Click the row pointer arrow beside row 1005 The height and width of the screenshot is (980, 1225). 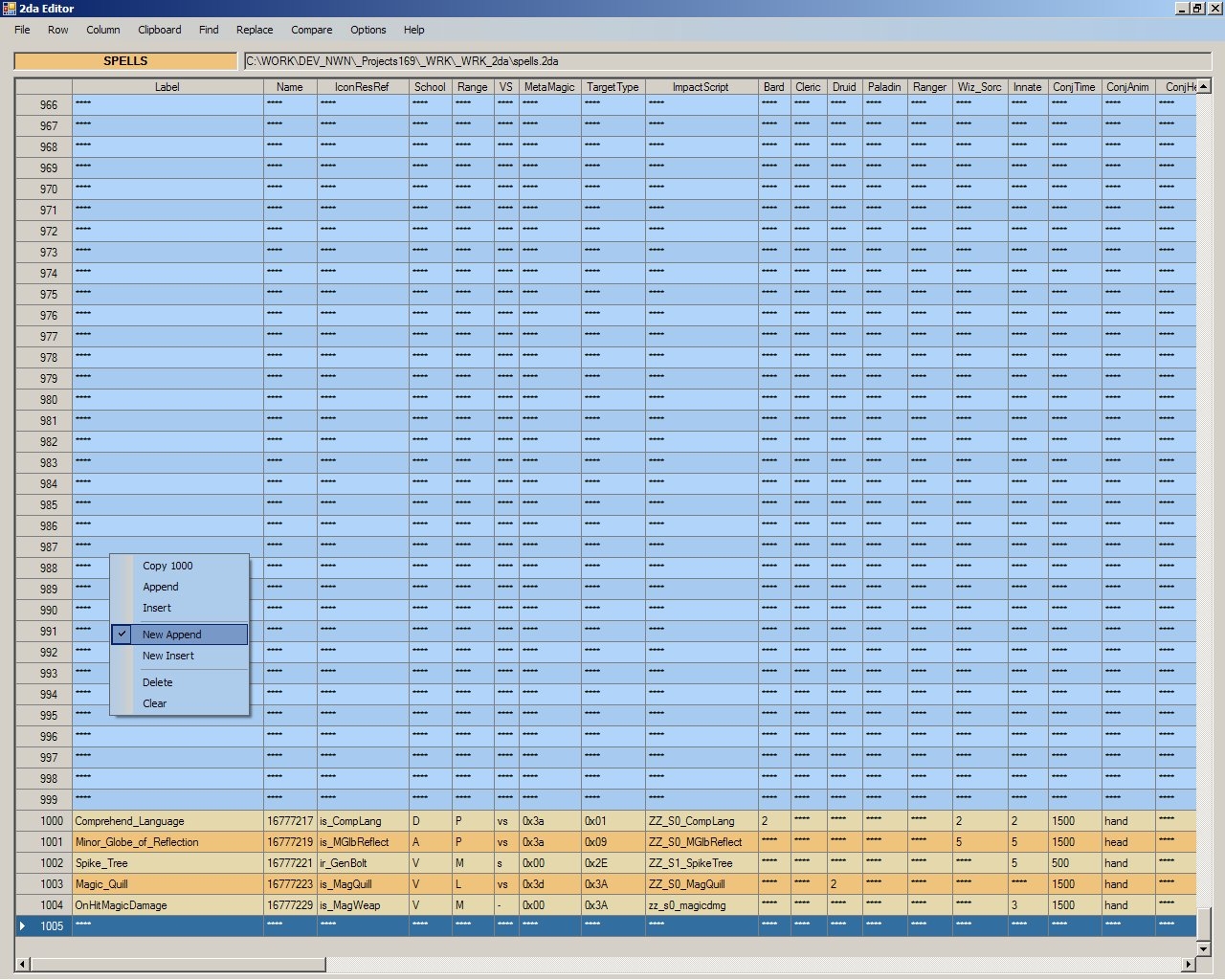click(23, 925)
